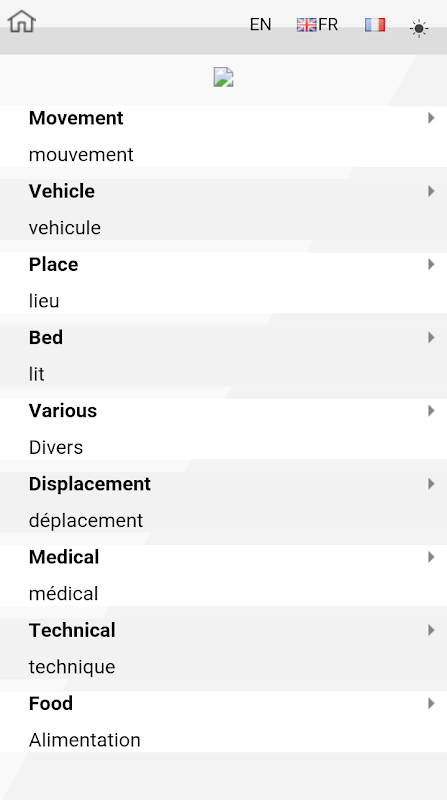Choose the Technical list item
This screenshot has width=447, height=800.
coord(224,648)
